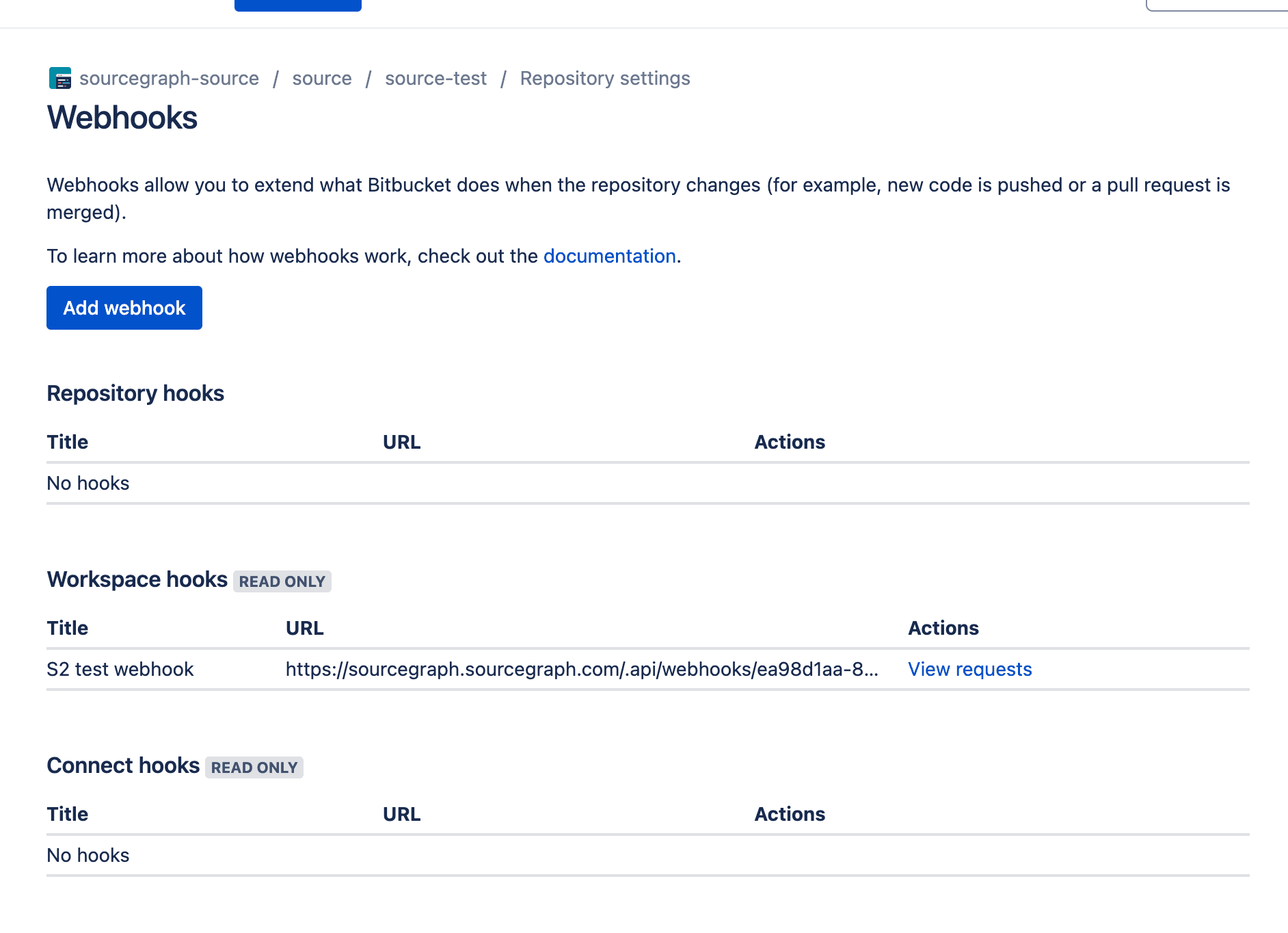Click the Title column header in Connect hooks

[68, 814]
